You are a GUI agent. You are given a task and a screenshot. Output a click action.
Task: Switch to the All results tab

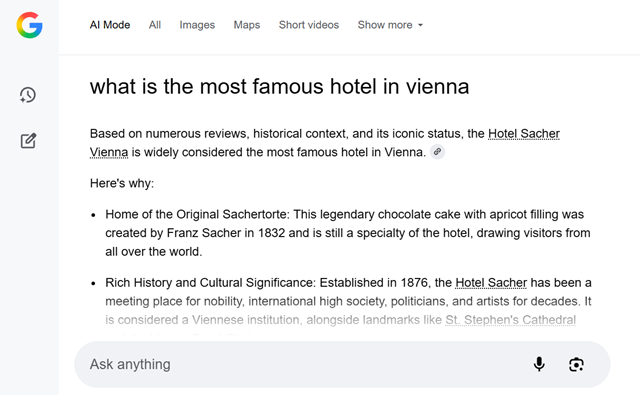[155, 25]
